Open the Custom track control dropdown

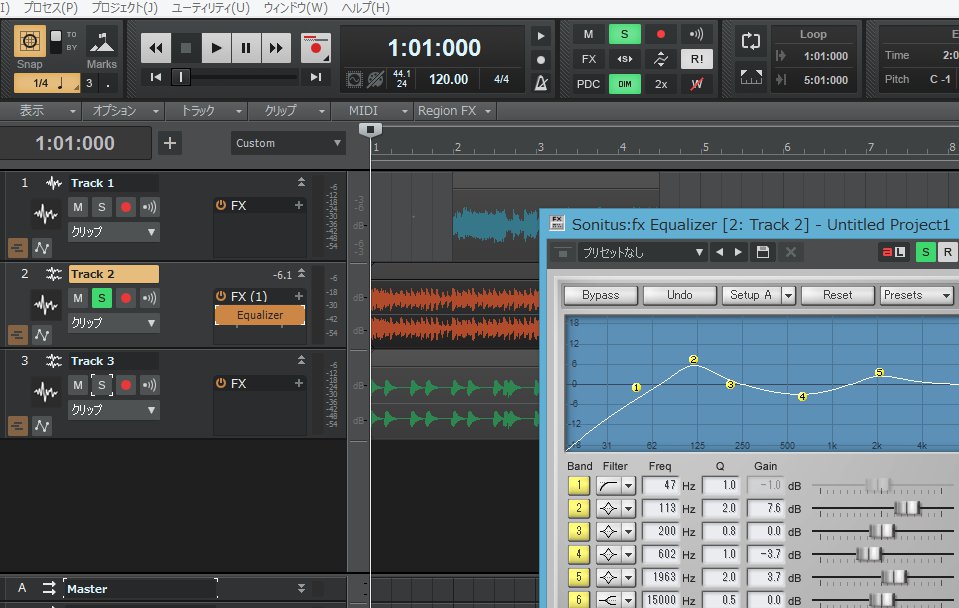[x=287, y=143]
